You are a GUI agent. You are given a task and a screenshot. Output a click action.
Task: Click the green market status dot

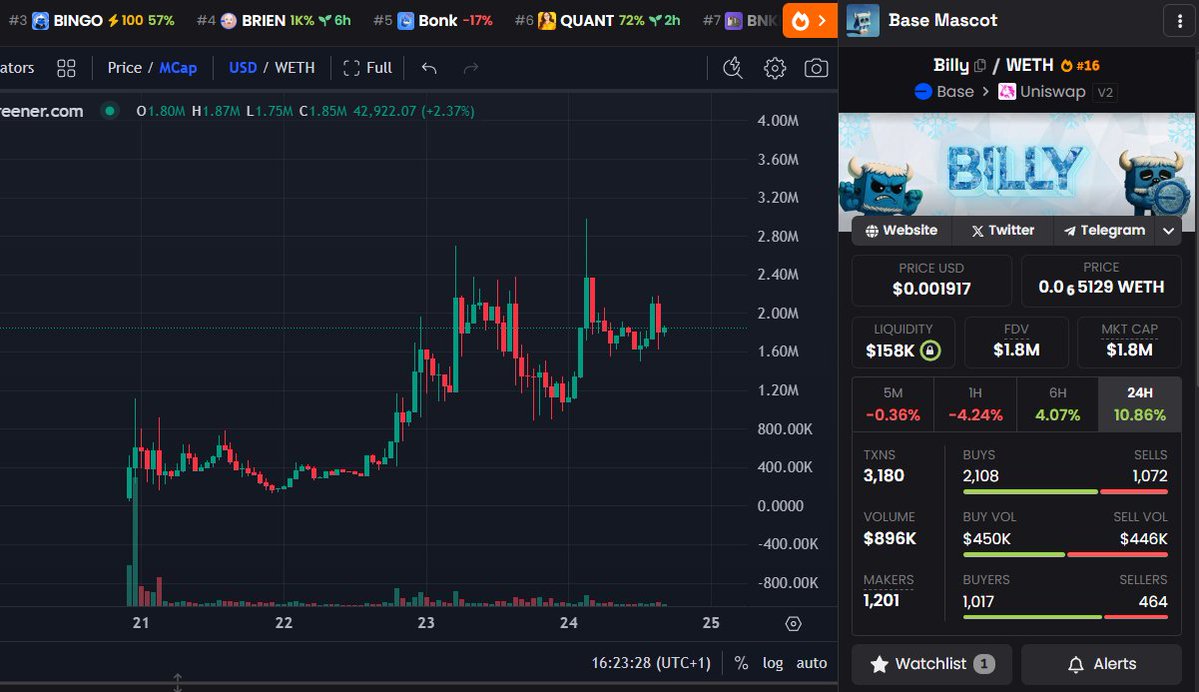point(110,111)
